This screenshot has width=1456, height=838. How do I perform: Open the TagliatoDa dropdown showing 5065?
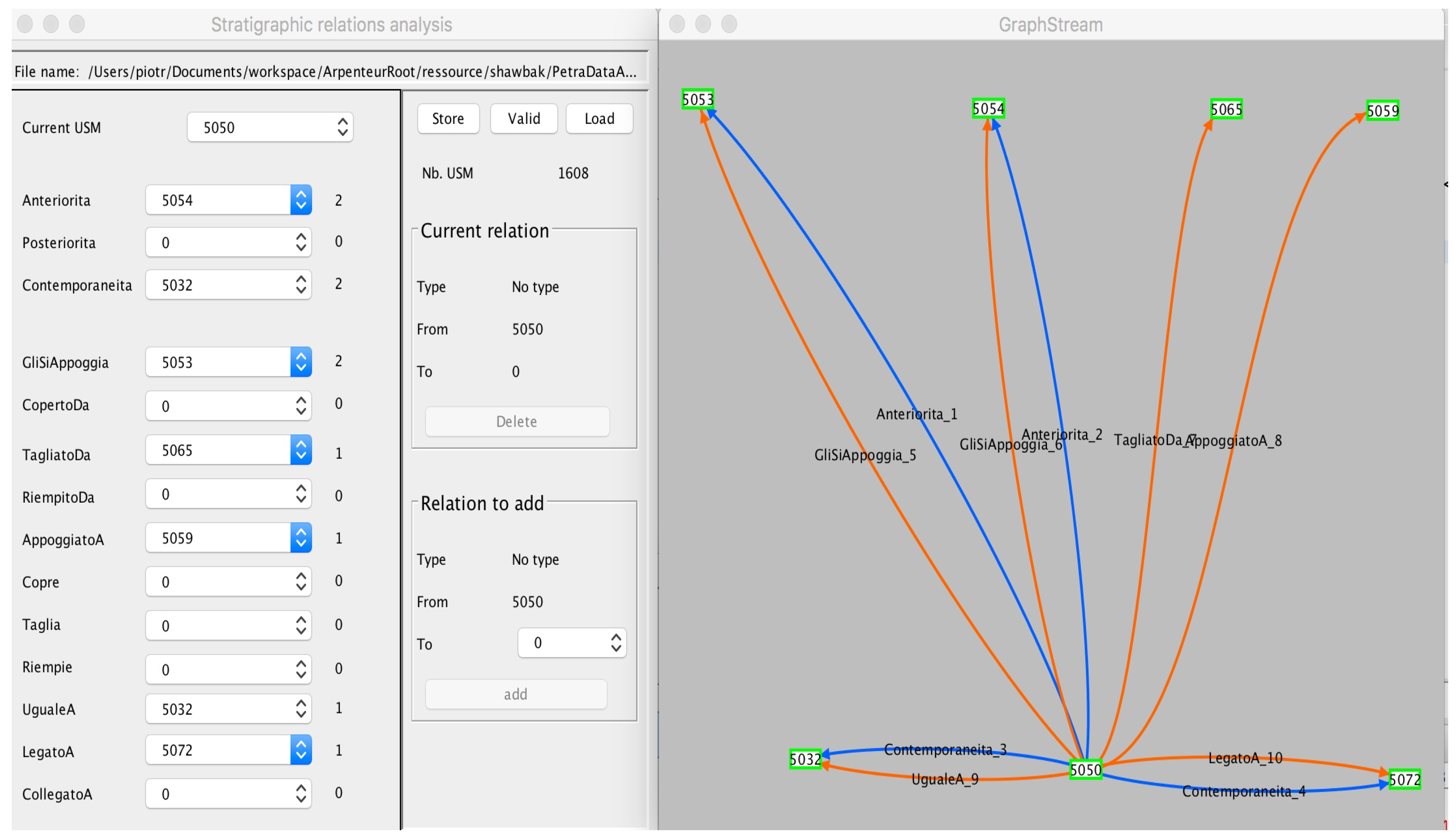[301, 450]
